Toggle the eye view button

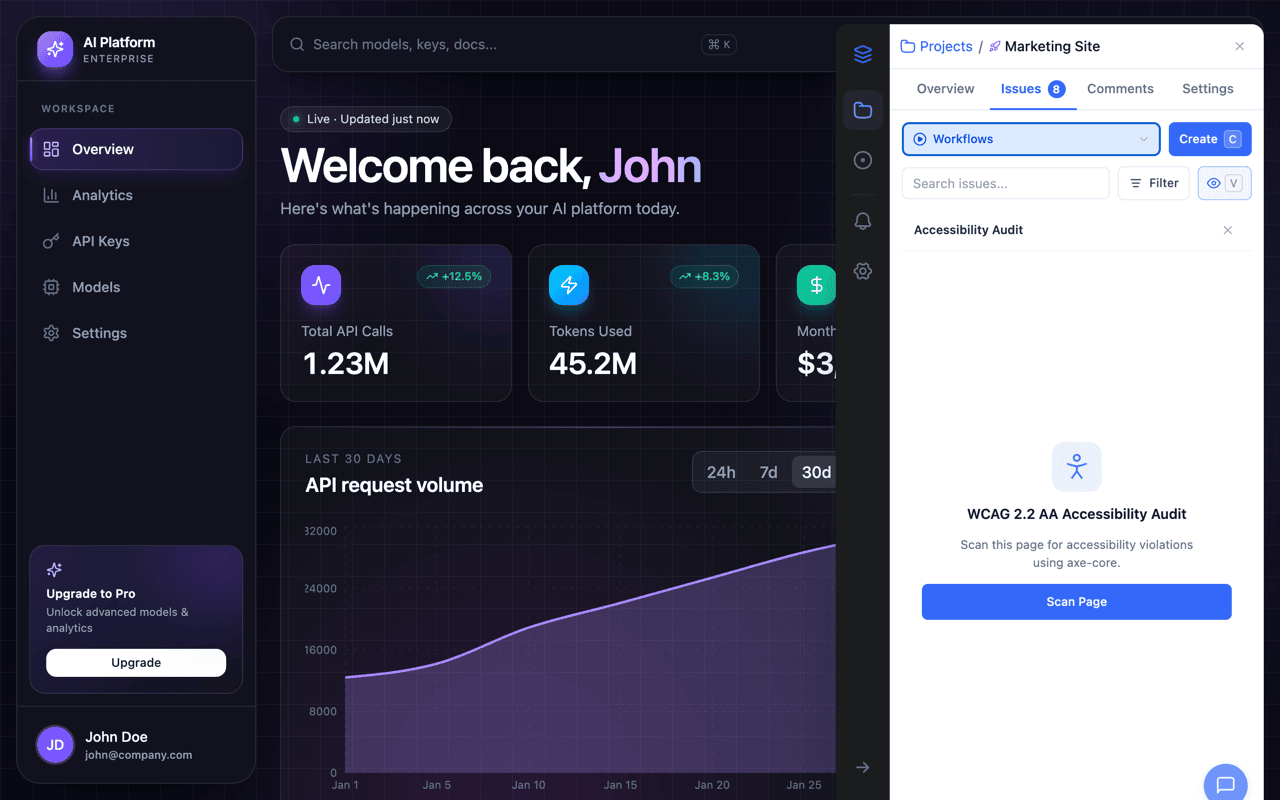pyautogui.click(x=1224, y=183)
